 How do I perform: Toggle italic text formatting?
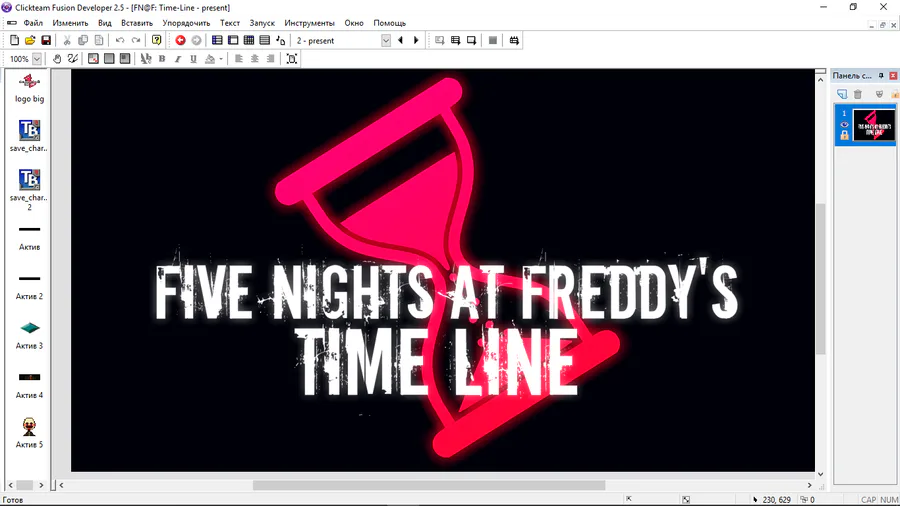(178, 59)
